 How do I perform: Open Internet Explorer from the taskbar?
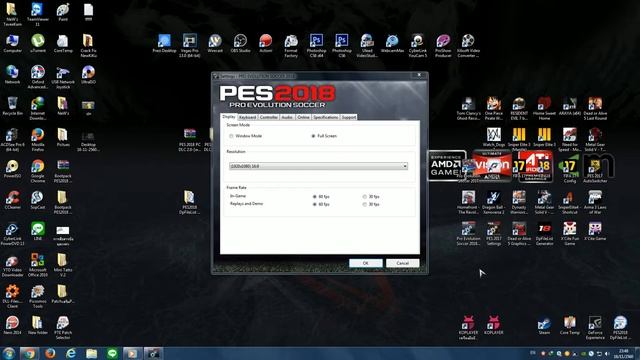[x=71, y=353]
